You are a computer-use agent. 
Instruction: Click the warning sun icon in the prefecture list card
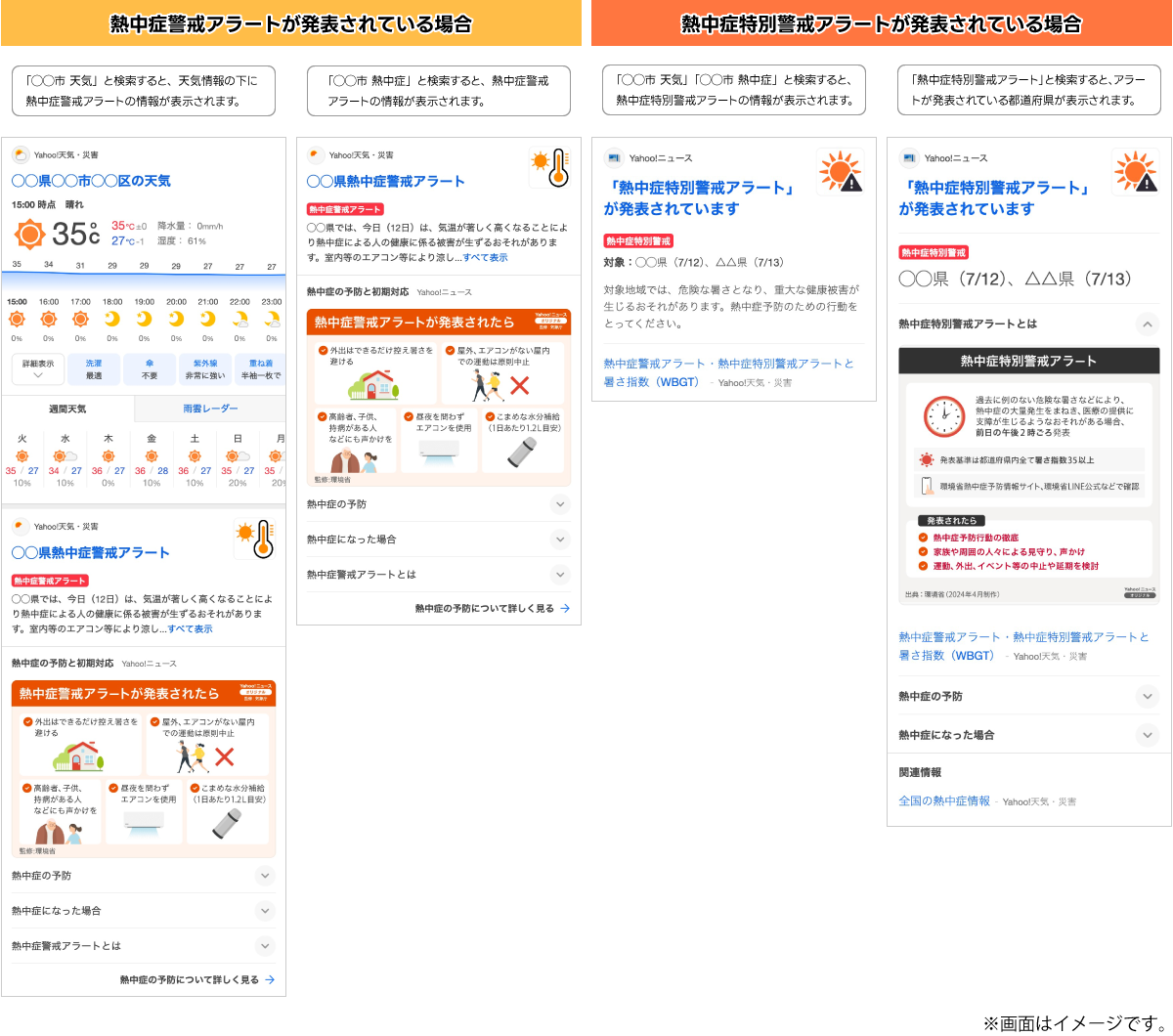(x=1137, y=172)
